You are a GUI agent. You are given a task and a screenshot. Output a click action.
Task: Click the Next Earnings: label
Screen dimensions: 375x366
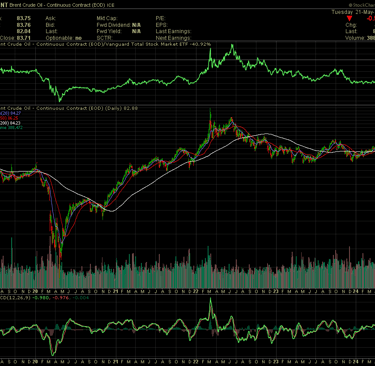point(173,38)
